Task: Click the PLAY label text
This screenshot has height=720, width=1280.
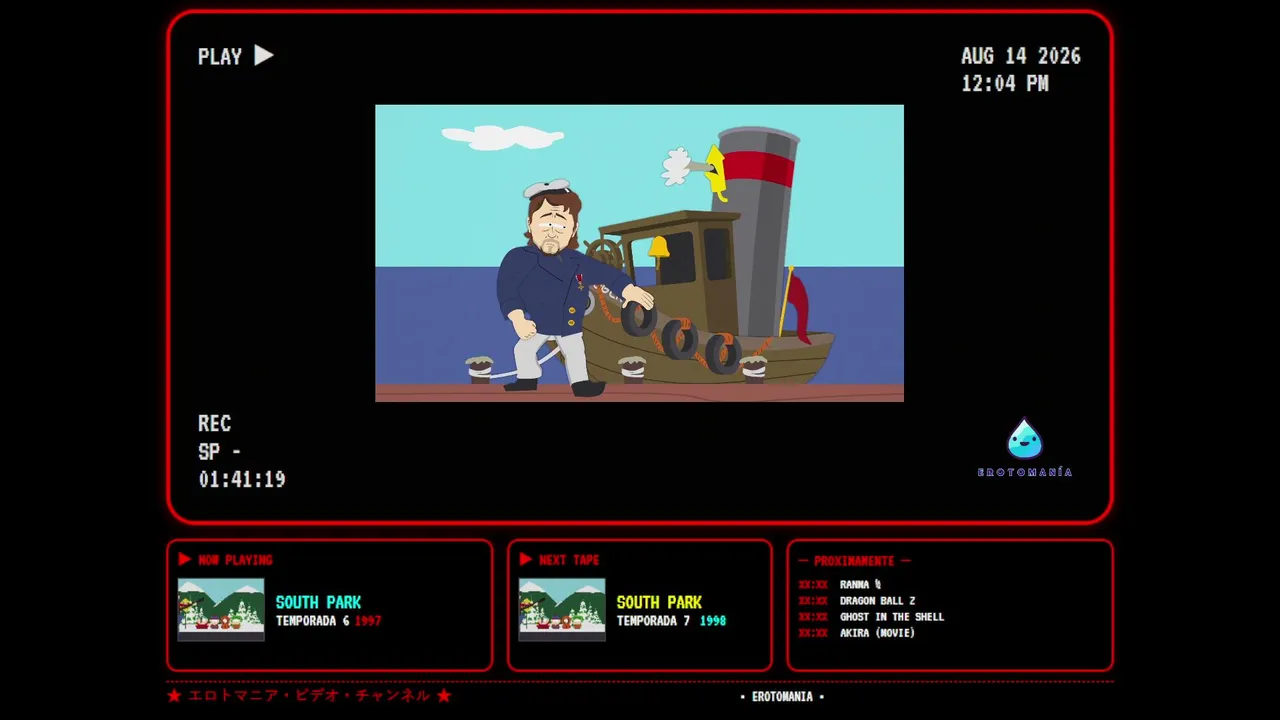Action: click(x=220, y=57)
